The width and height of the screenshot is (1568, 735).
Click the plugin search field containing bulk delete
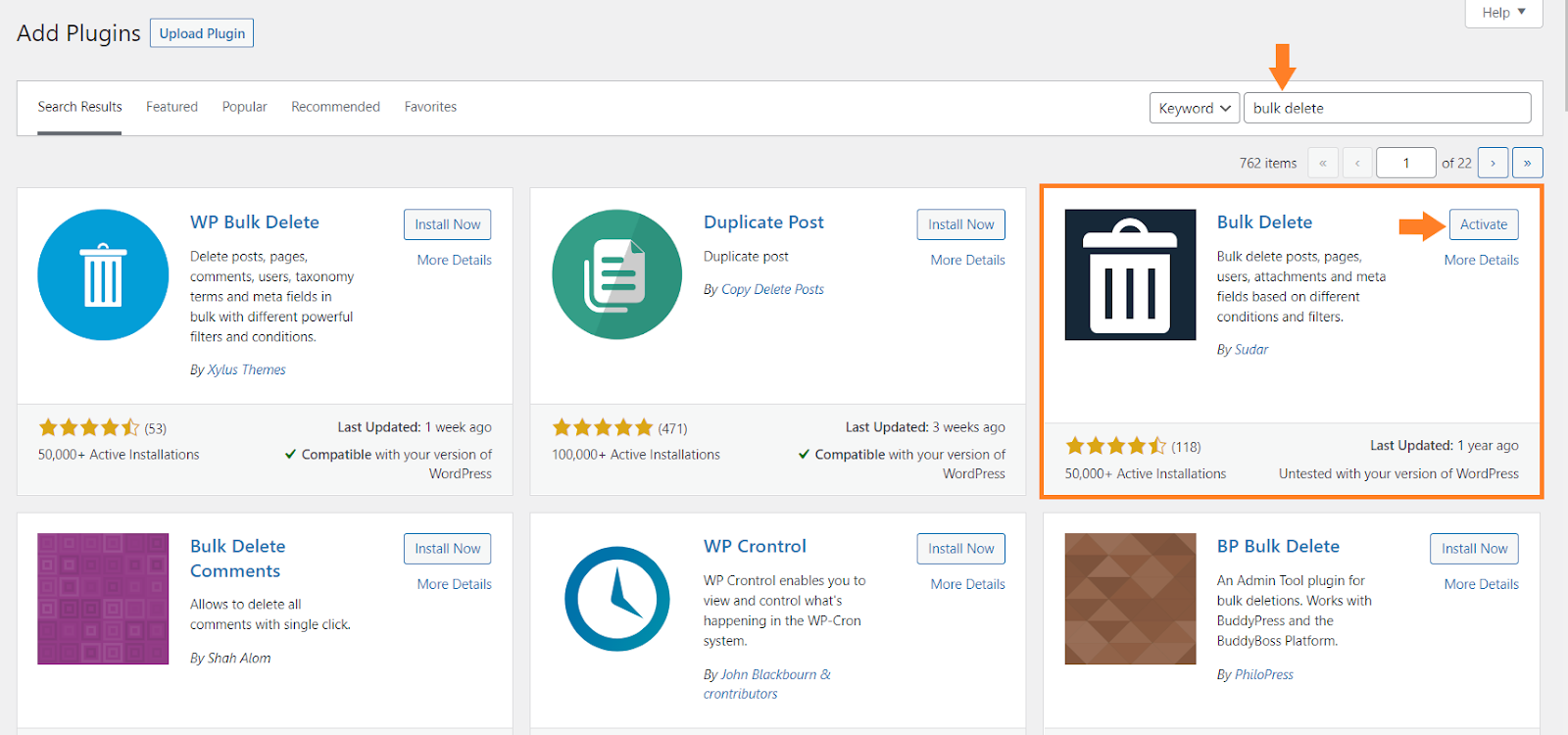[x=1387, y=108]
